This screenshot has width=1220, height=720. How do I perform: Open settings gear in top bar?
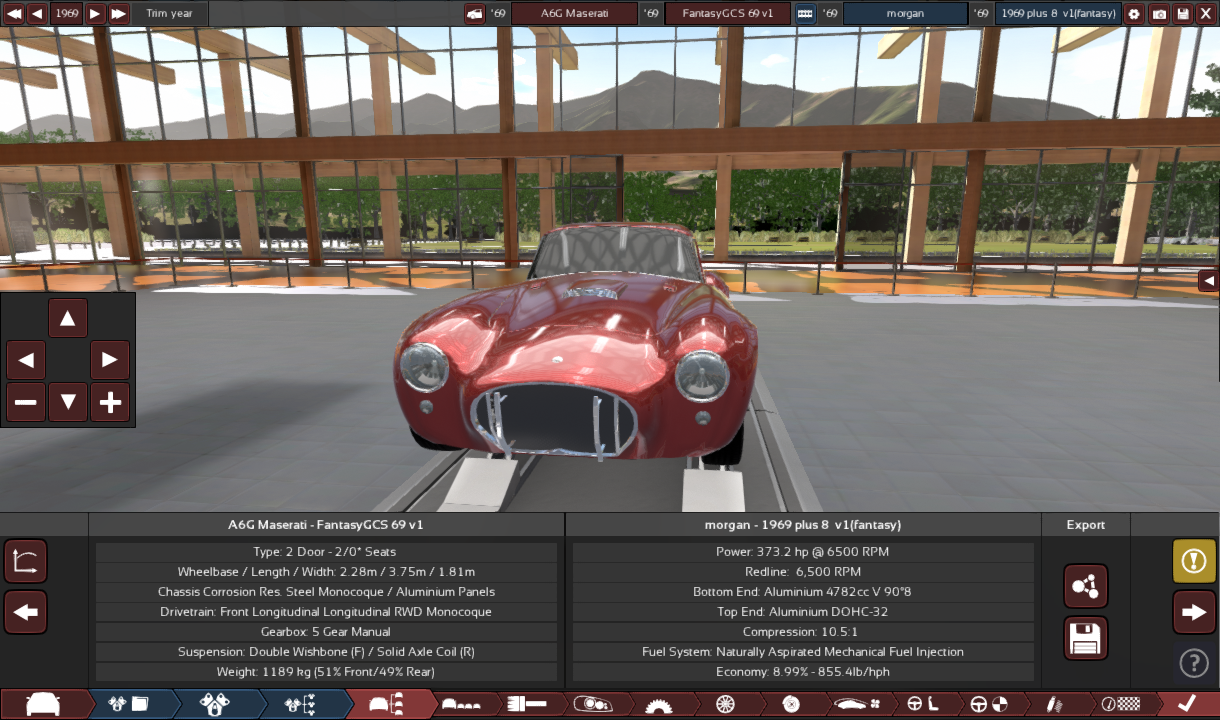point(1134,13)
